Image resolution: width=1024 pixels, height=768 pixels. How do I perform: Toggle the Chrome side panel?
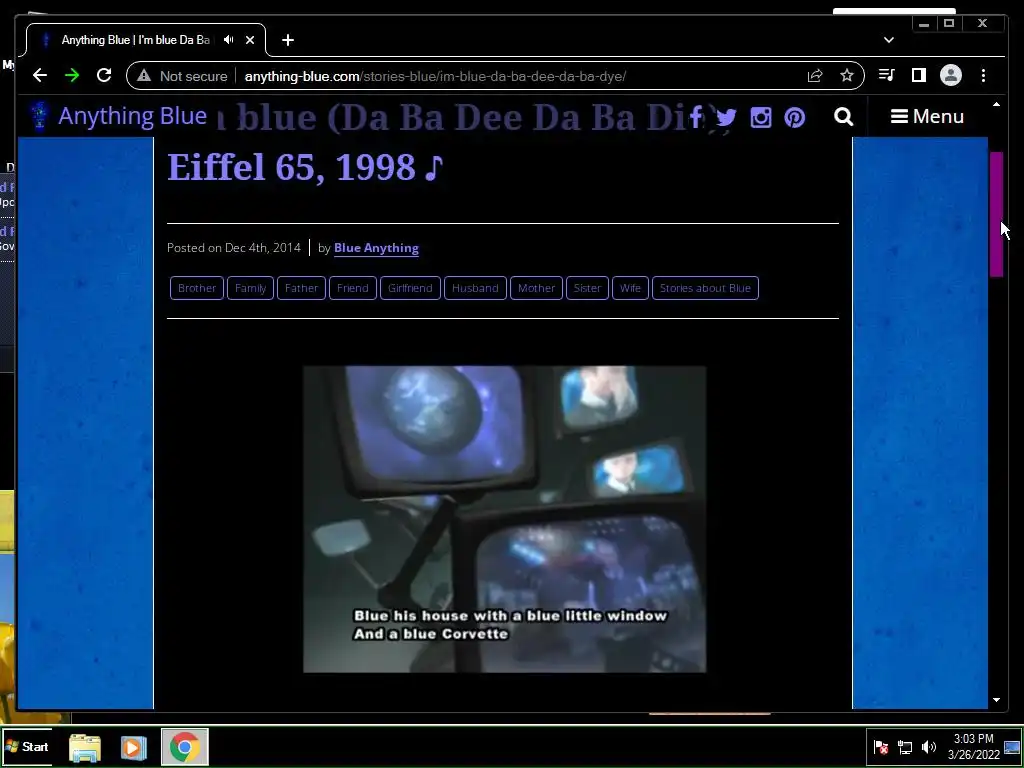click(x=919, y=76)
